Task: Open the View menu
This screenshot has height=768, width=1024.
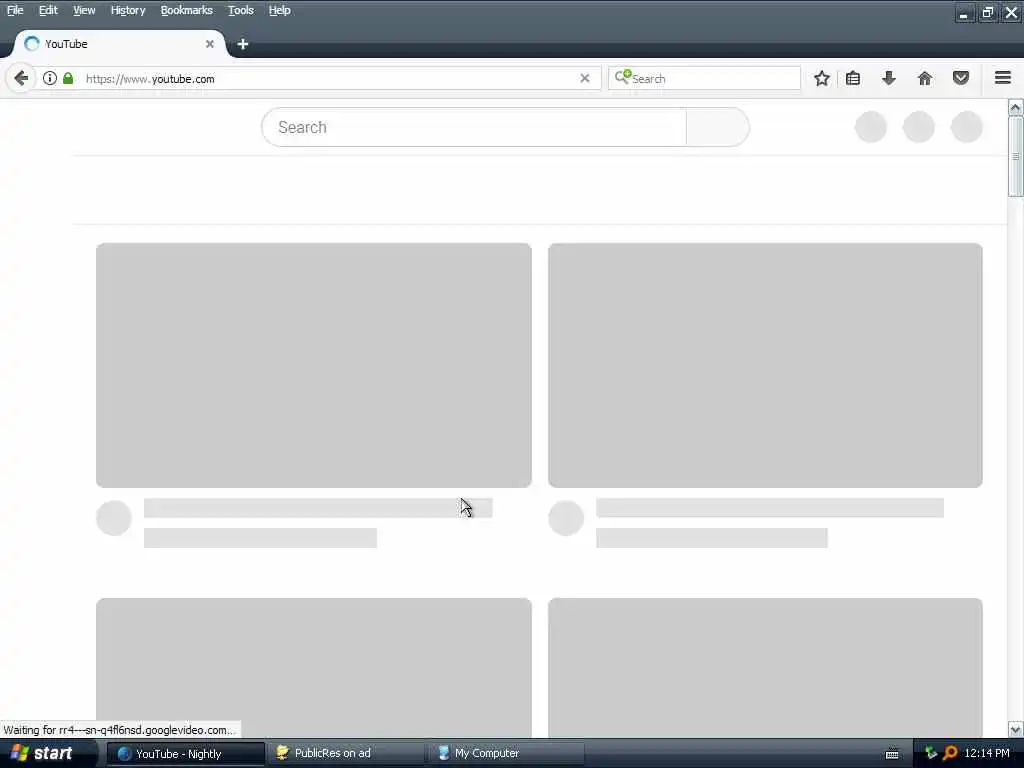Action: tap(84, 10)
